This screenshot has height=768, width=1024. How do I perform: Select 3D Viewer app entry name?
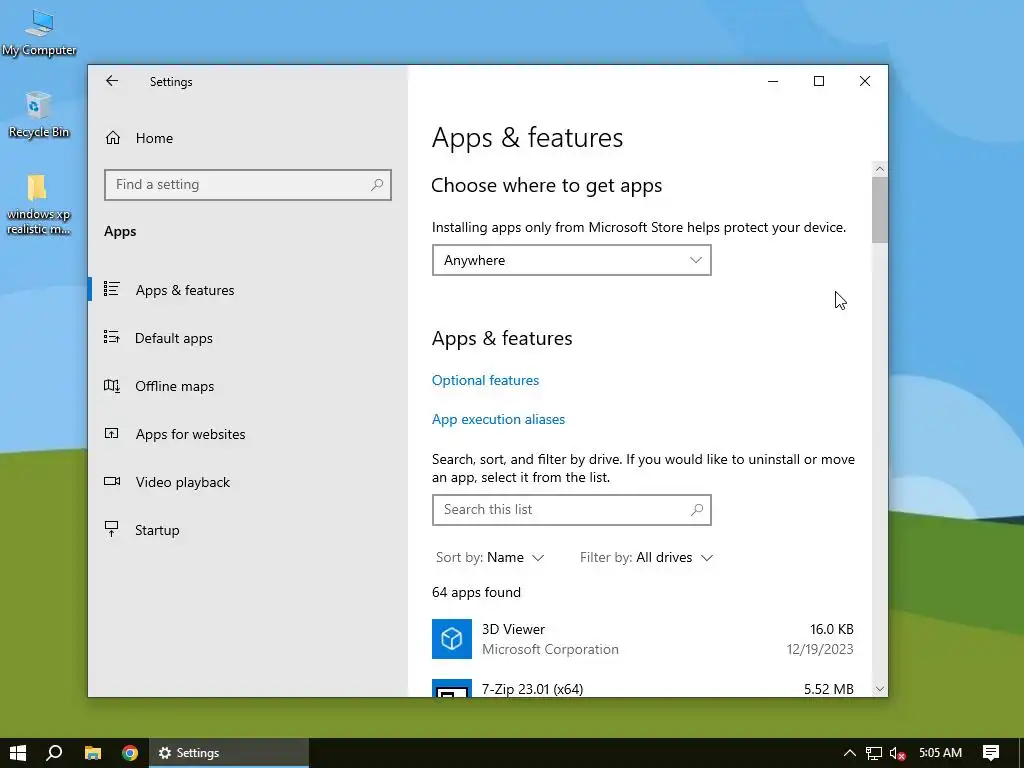[x=513, y=629]
